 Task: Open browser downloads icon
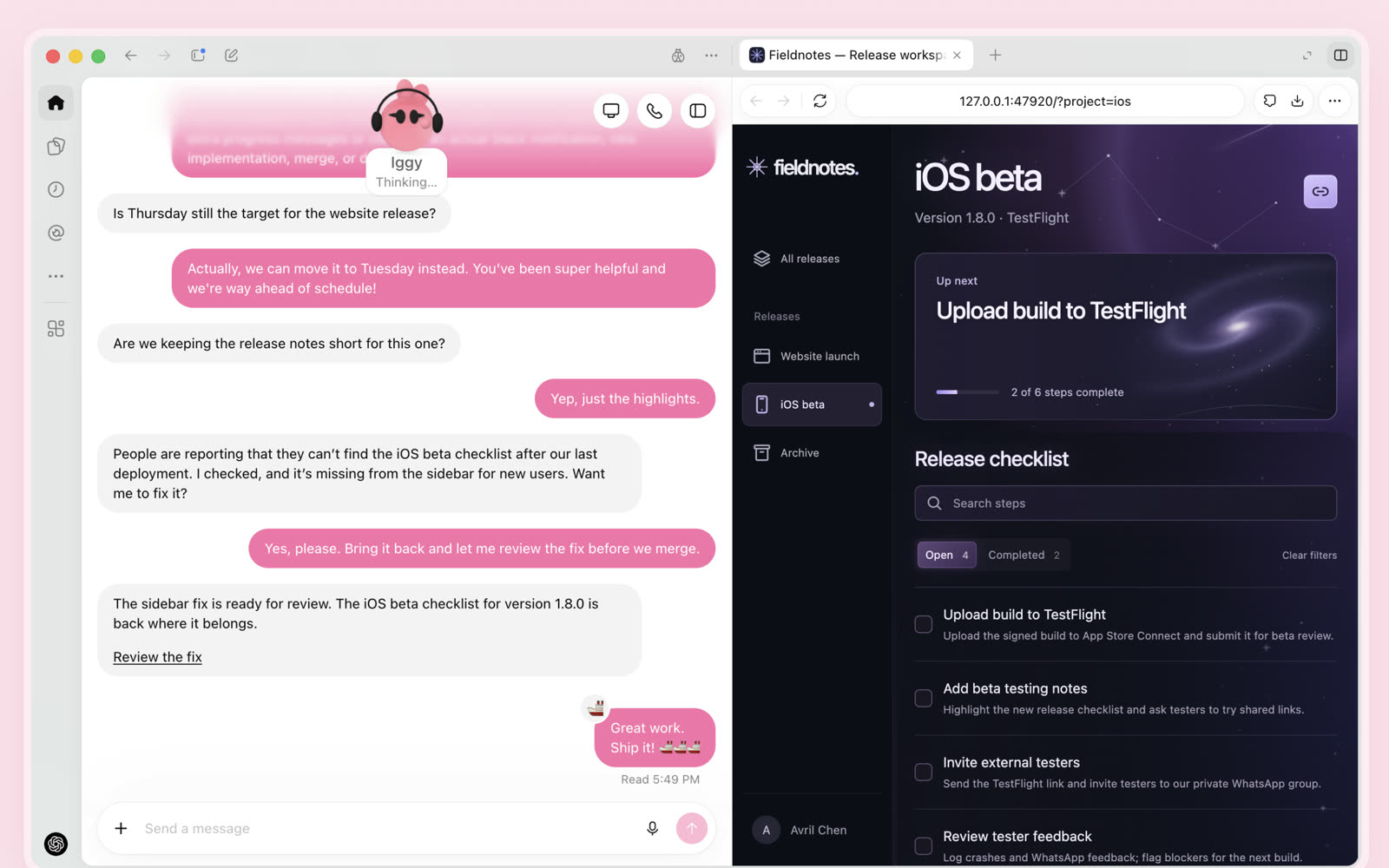pos(1297,101)
